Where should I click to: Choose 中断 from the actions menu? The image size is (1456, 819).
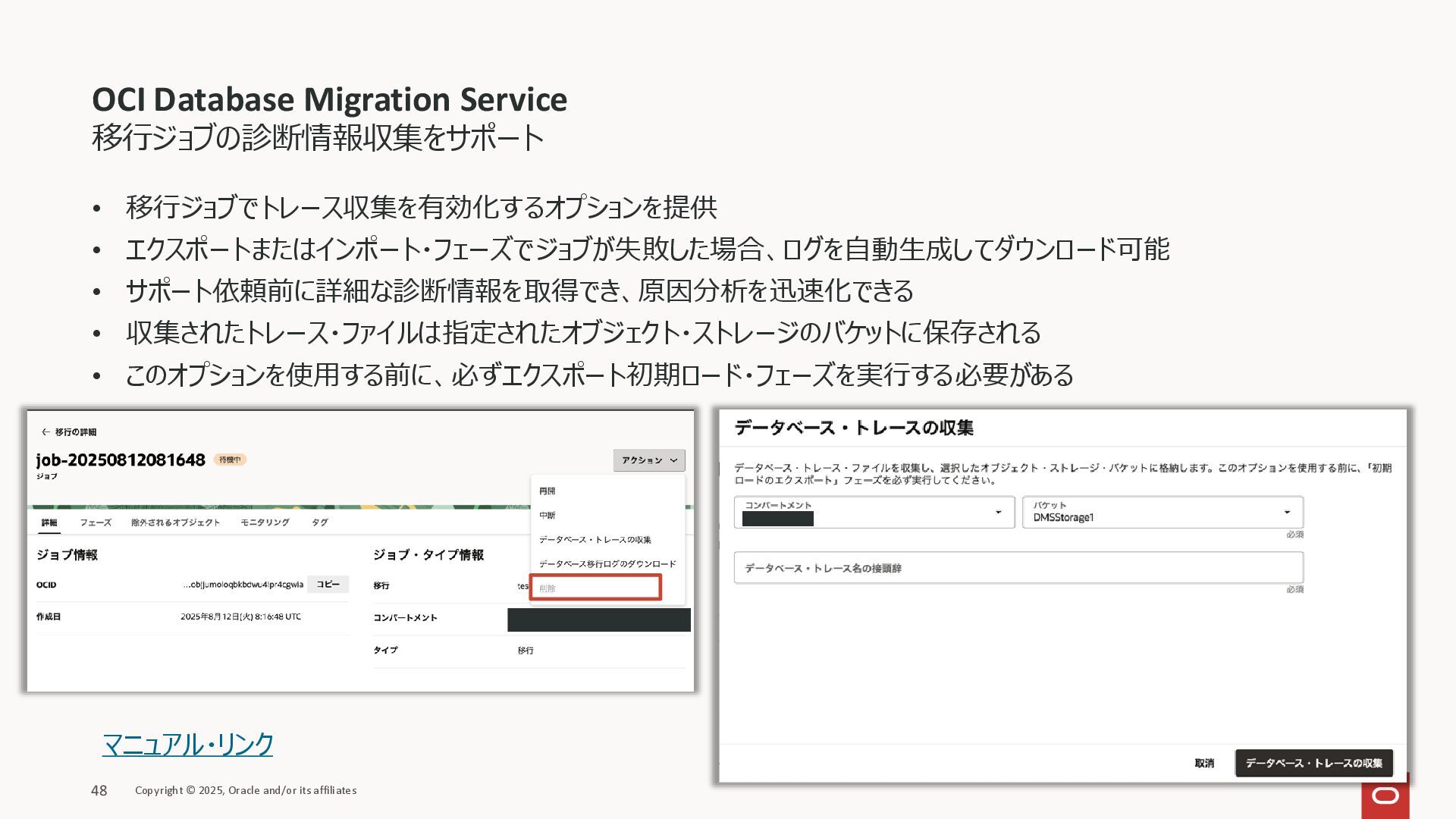[548, 516]
